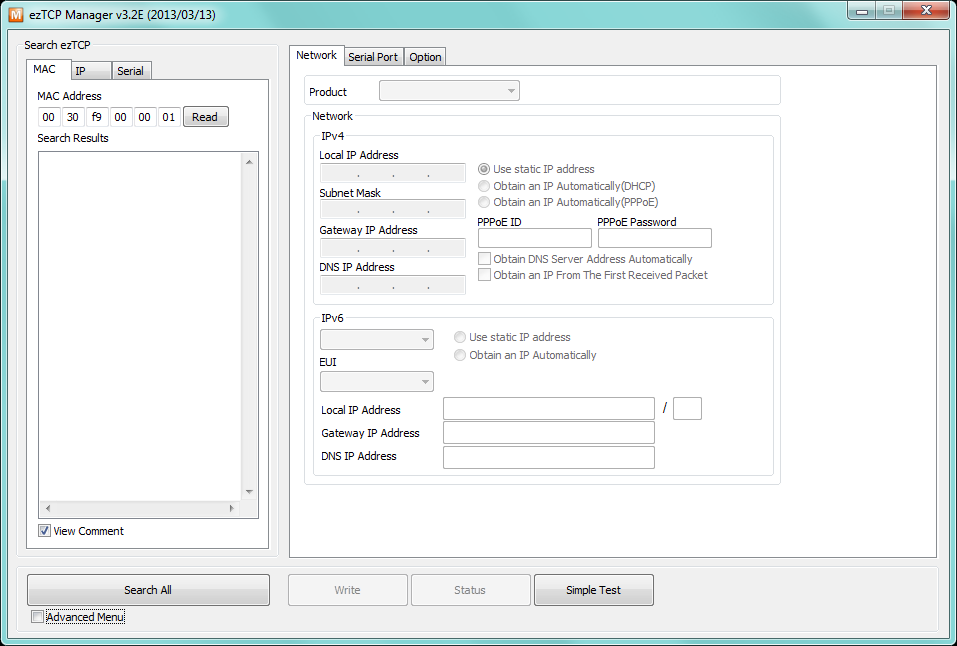Enable the Advanced Menu checkbox
This screenshot has width=957, height=646.
37,617
